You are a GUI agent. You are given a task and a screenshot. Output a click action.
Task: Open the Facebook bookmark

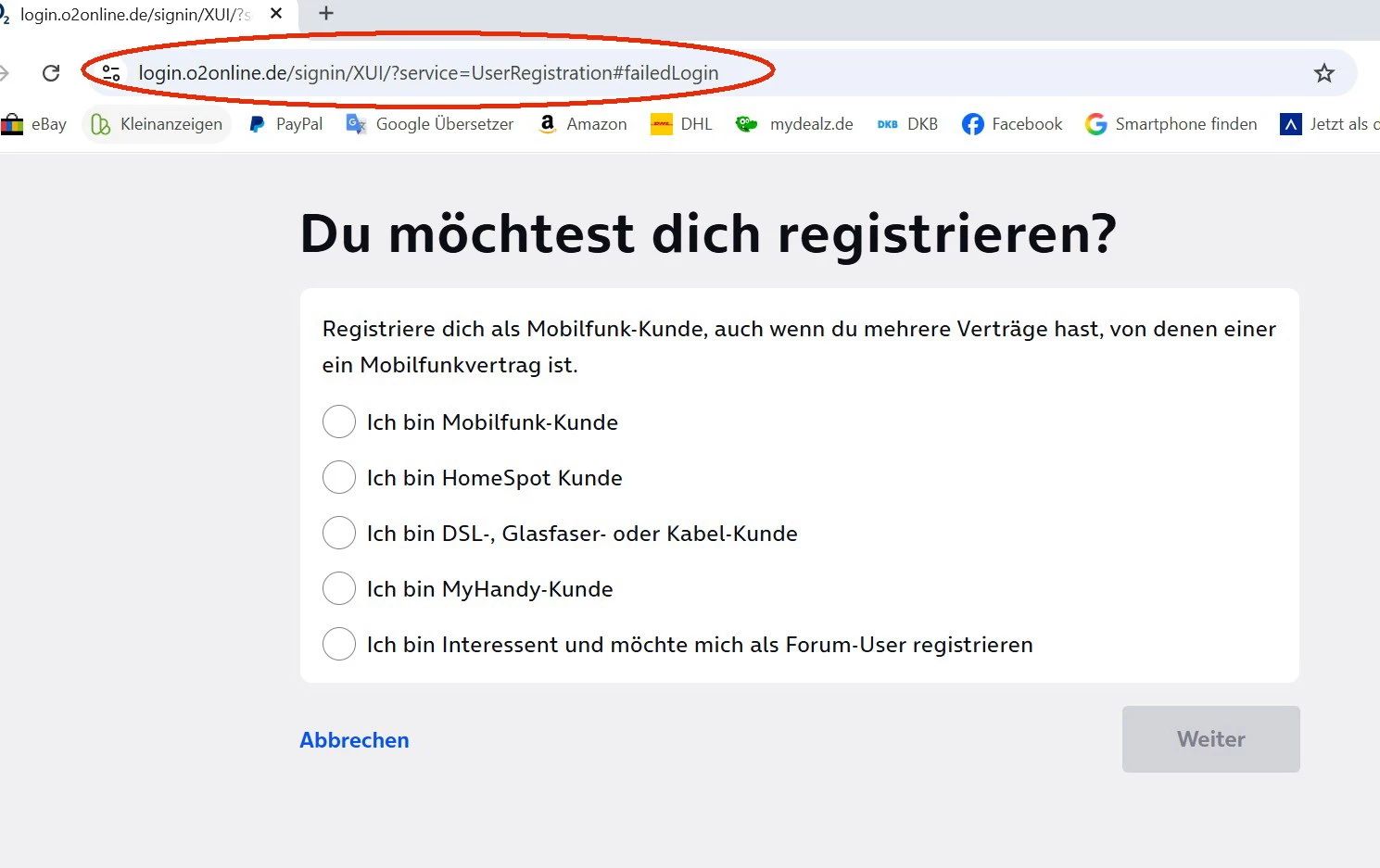[x=1012, y=124]
